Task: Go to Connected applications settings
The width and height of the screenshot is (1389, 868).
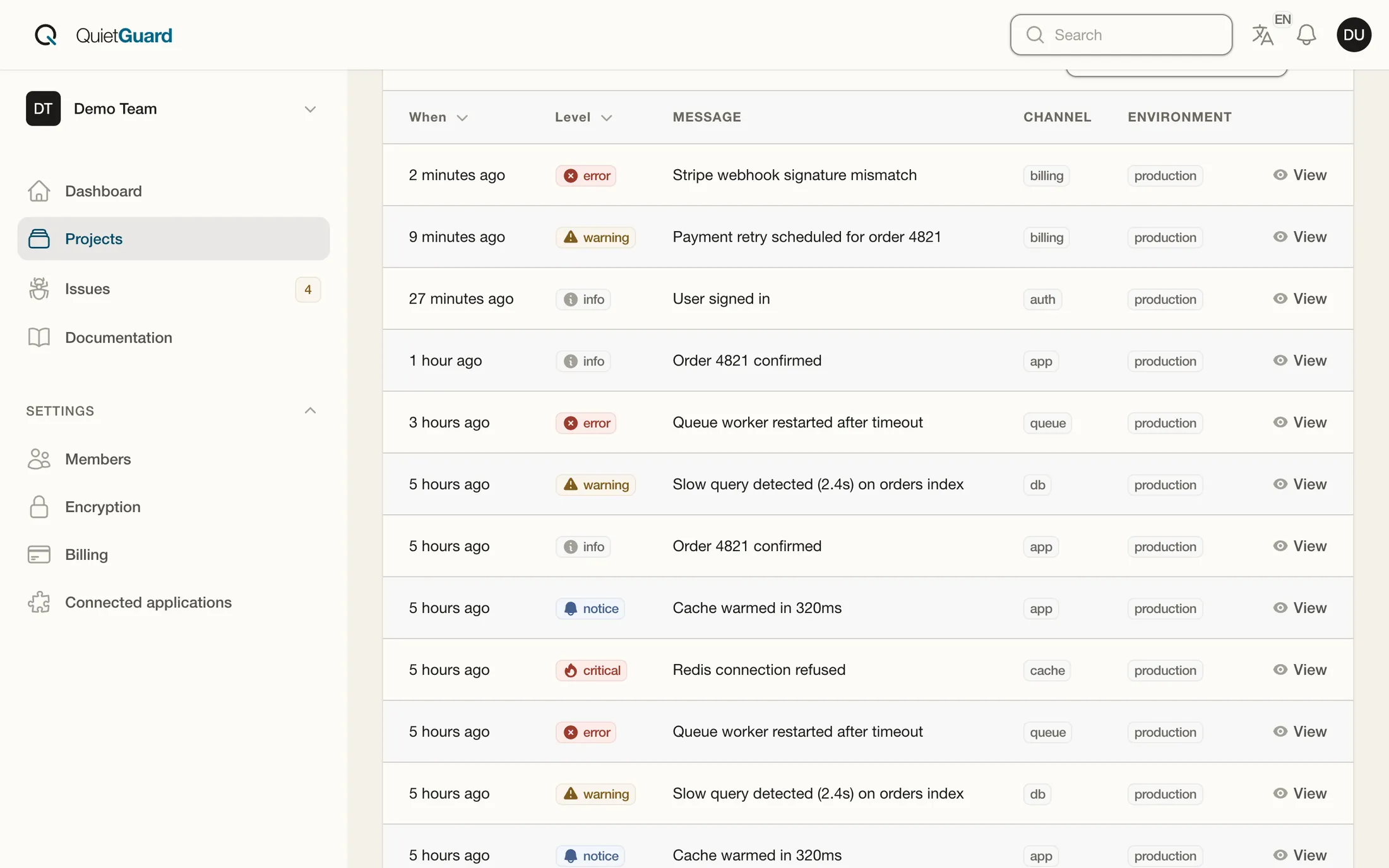Action: click(174, 602)
